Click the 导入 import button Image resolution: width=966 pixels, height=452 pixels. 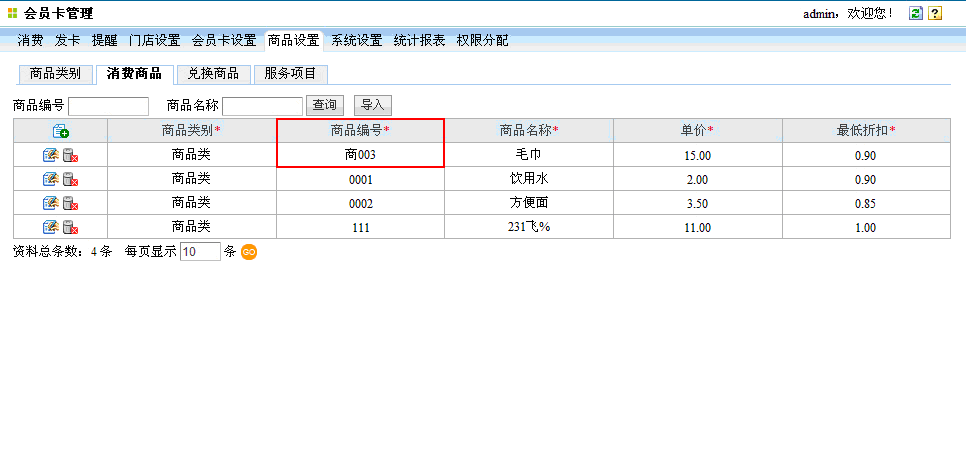click(372, 105)
